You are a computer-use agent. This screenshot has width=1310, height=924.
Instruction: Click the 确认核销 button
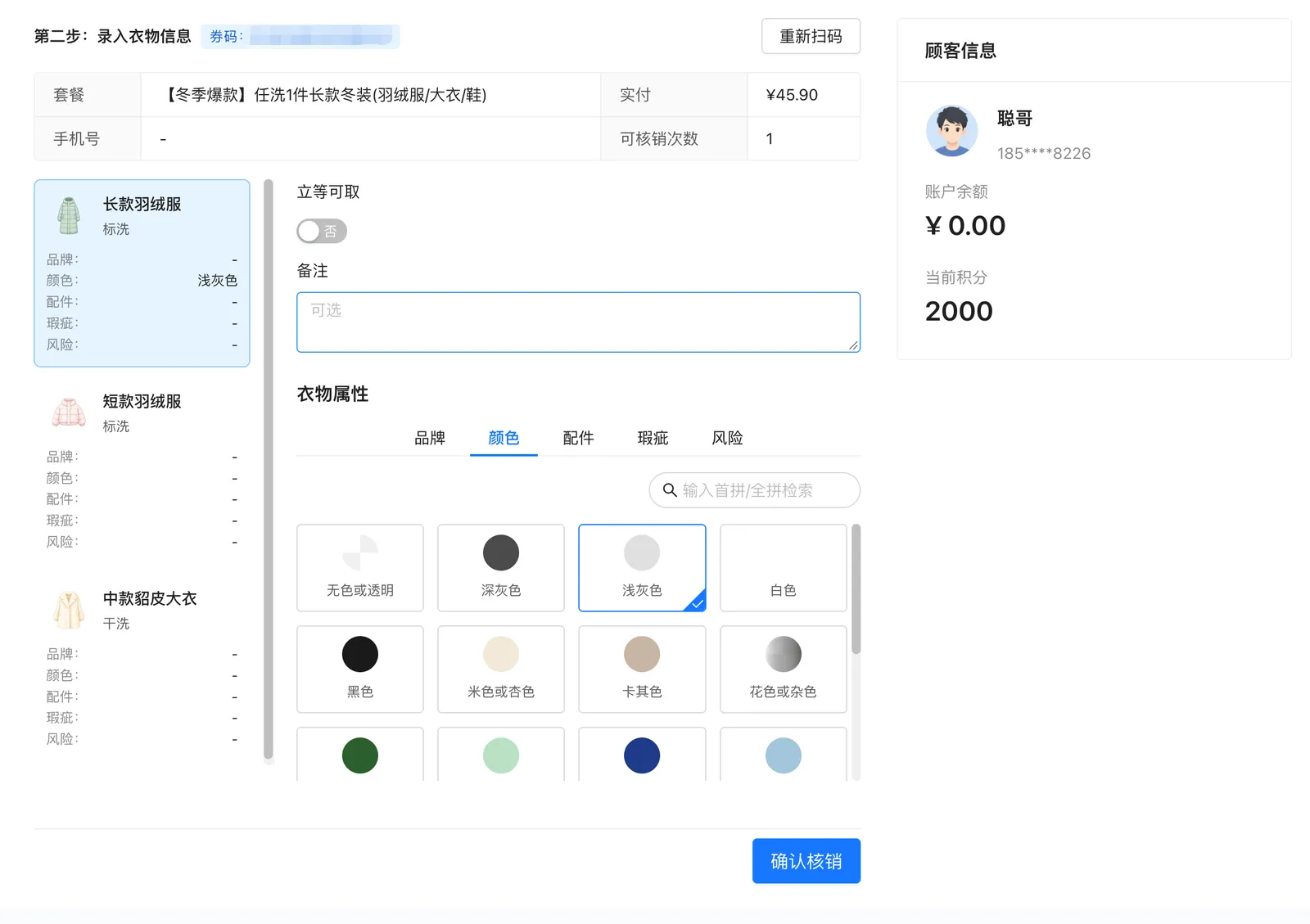pos(806,861)
